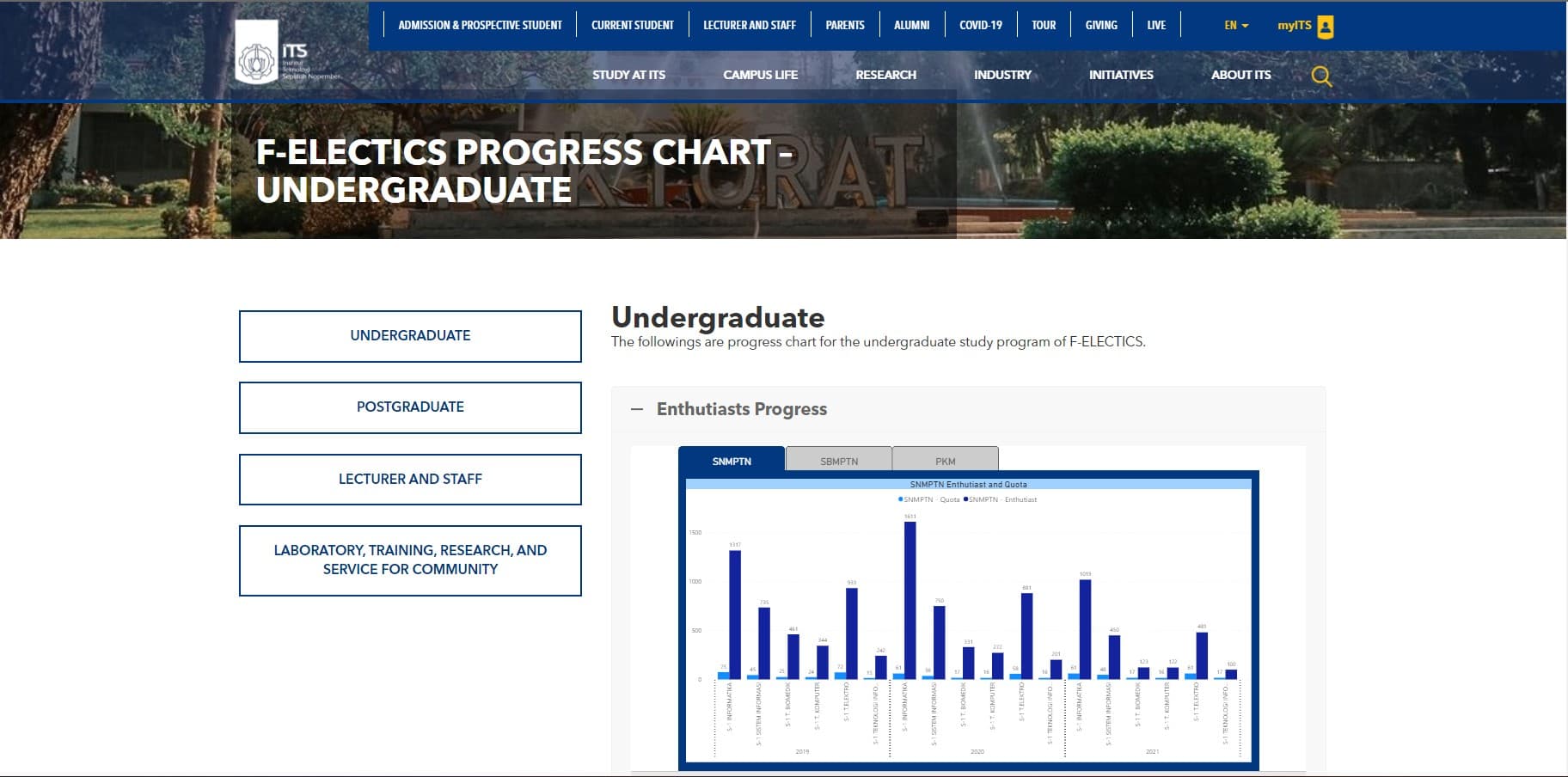
Task: Select the Postgraduate sidebar button
Action: click(x=410, y=407)
